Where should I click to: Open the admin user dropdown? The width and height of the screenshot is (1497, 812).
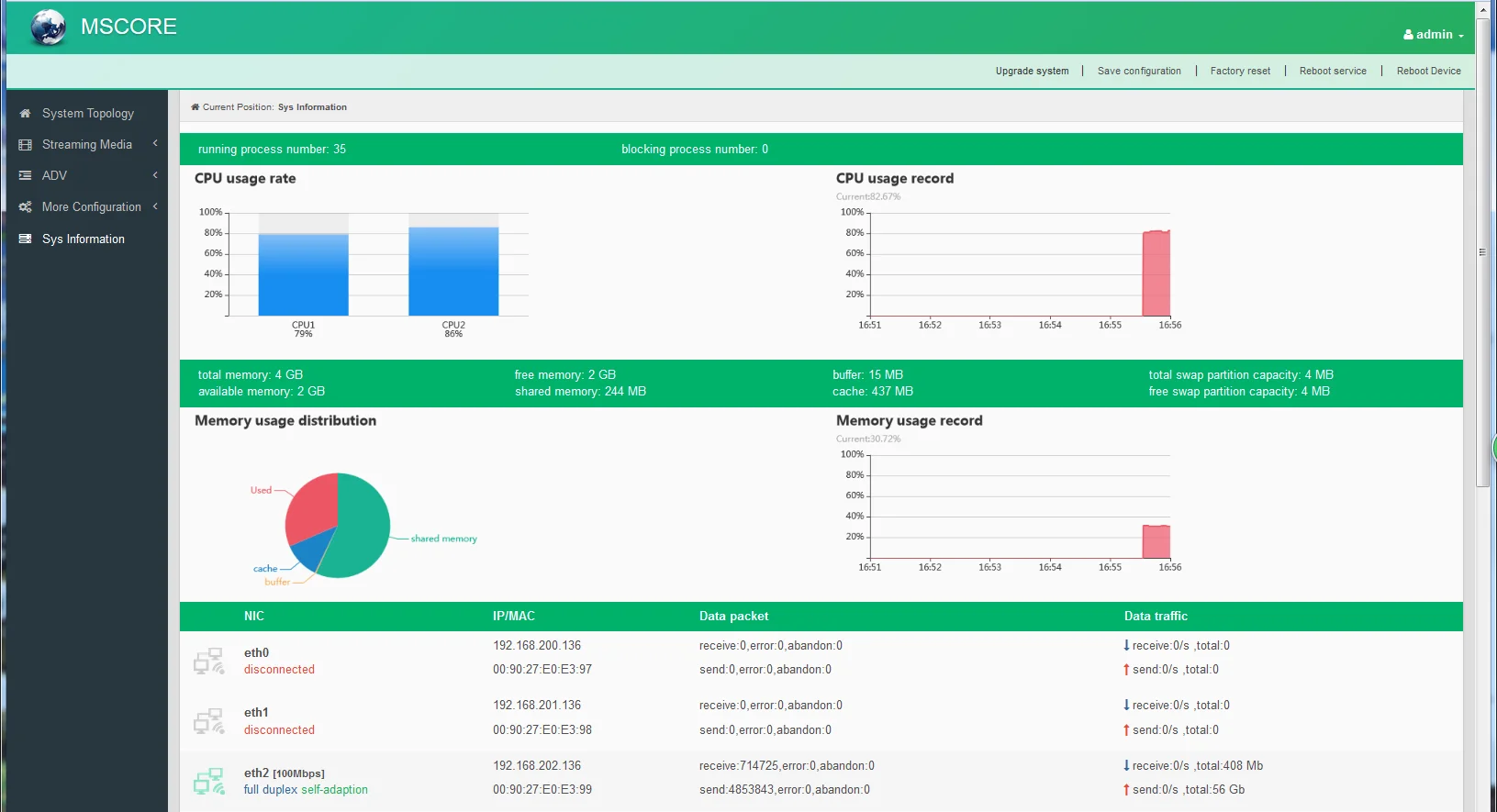pyautogui.click(x=1433, y=35)
